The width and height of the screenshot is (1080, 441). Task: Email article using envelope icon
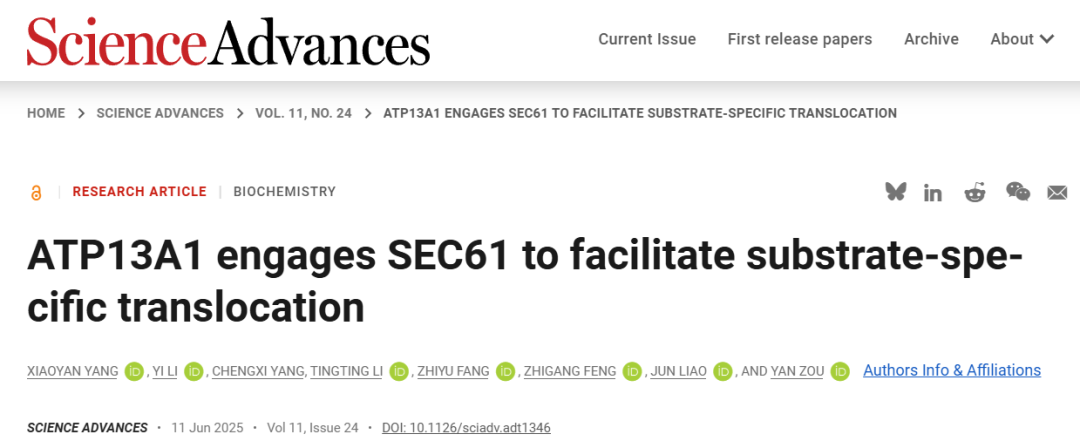point(1057,193)
